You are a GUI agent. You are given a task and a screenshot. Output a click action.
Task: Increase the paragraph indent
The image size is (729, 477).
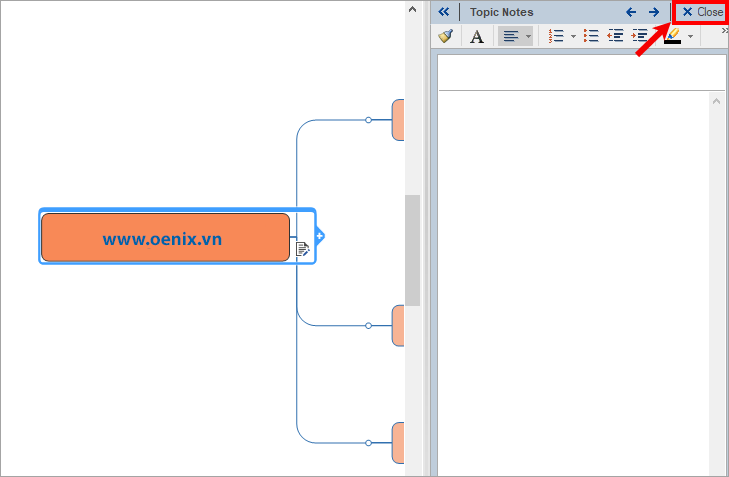pos(639,36)
